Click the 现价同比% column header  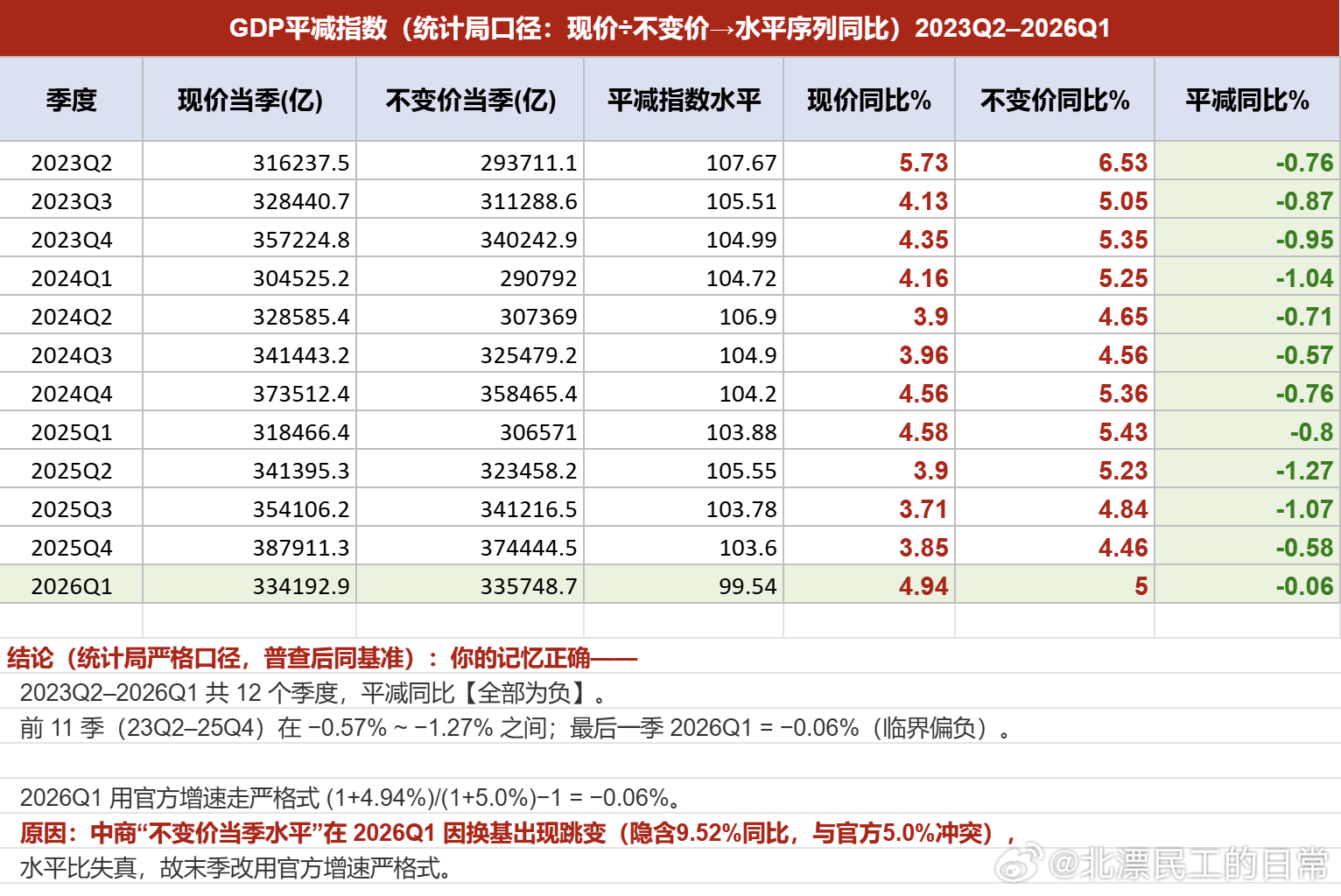869,100
